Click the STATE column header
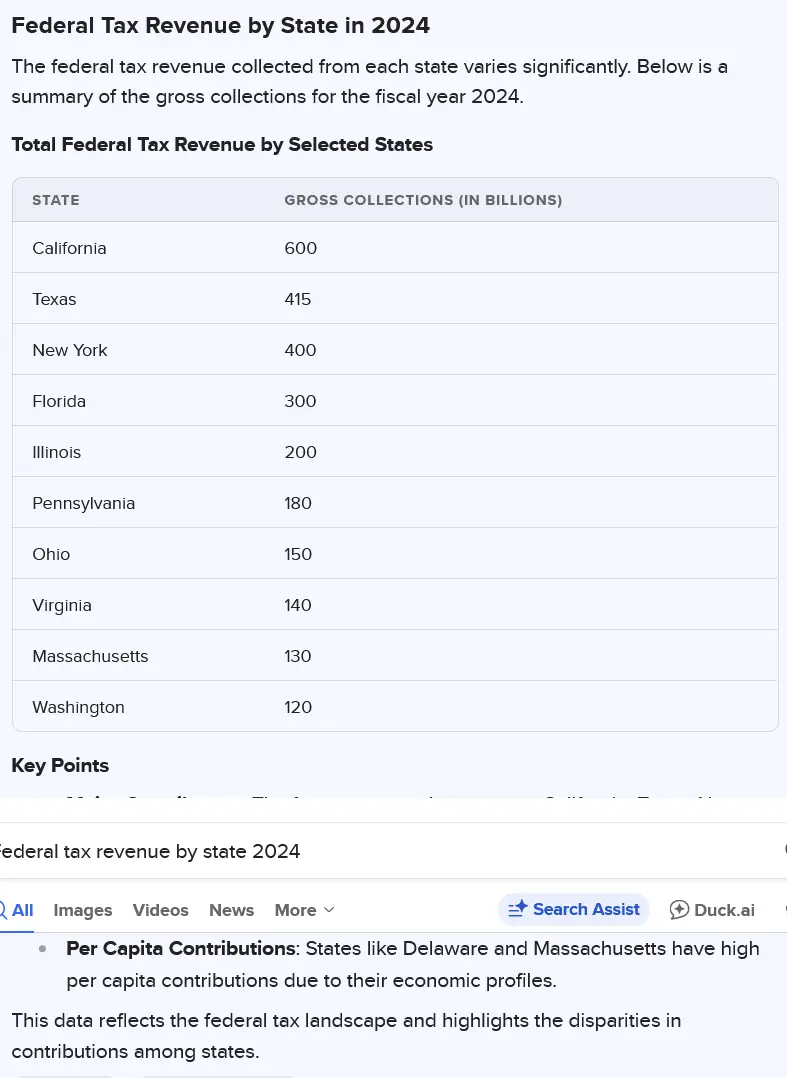The height and width of the screenshot is (1078, 787). (56, 200)
